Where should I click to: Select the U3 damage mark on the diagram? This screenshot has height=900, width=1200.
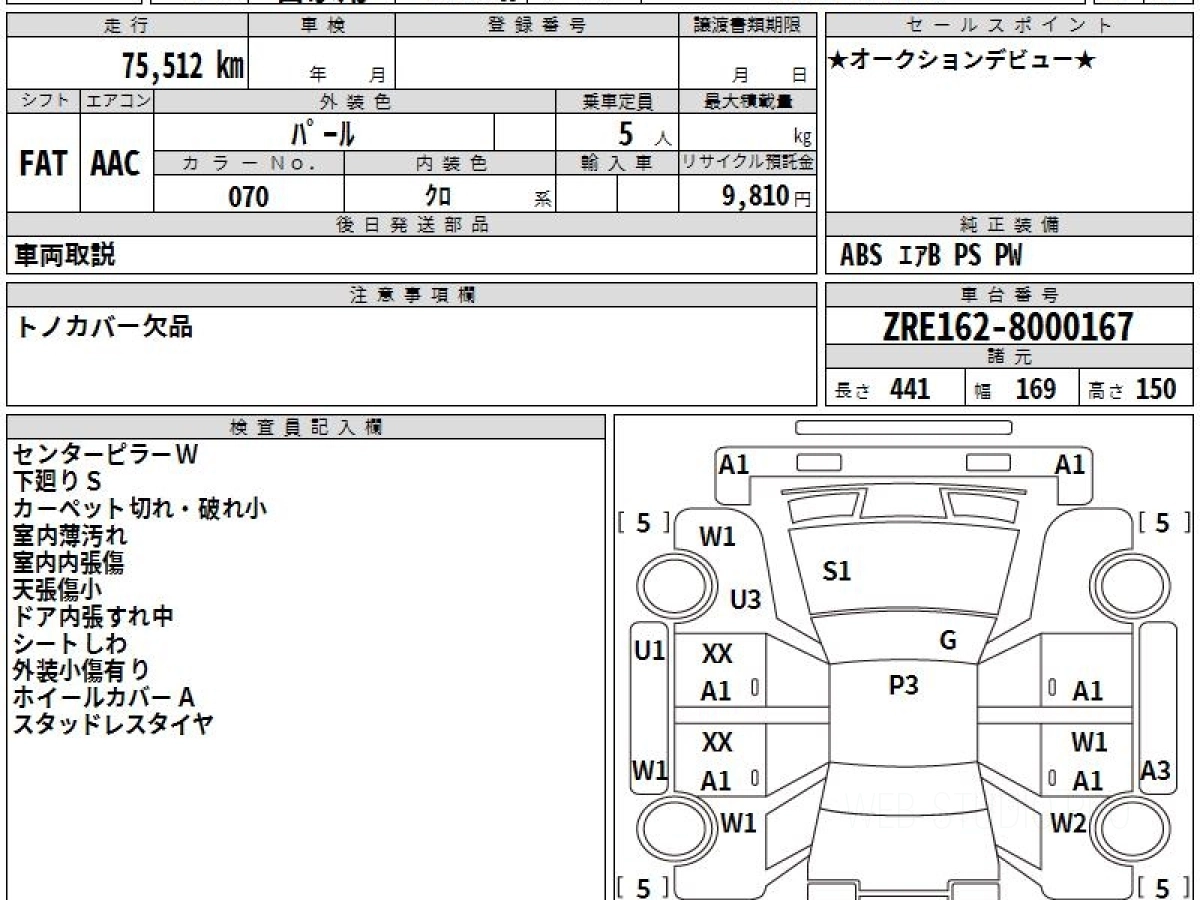[x=745, y=600]
